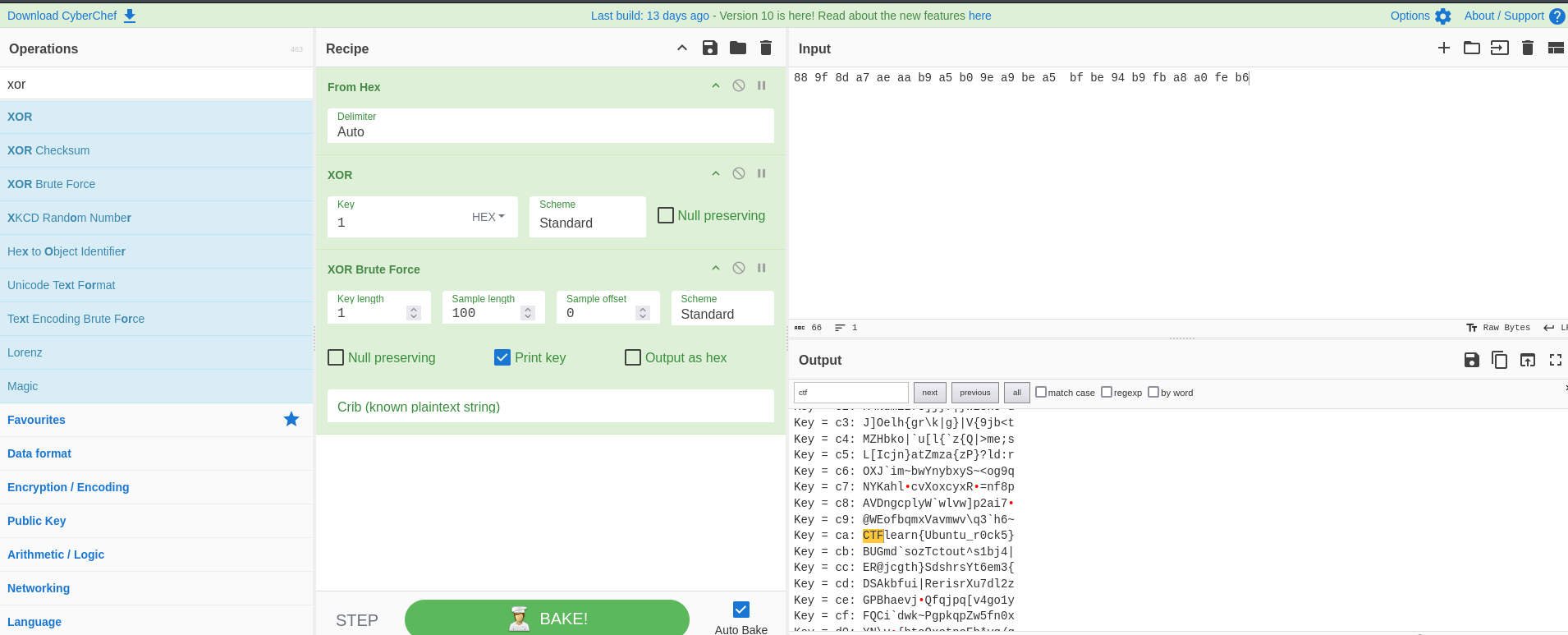Select the XOR Checksum operation
The width and height of the screenshot is (1568, 635).
click(156, 150)
